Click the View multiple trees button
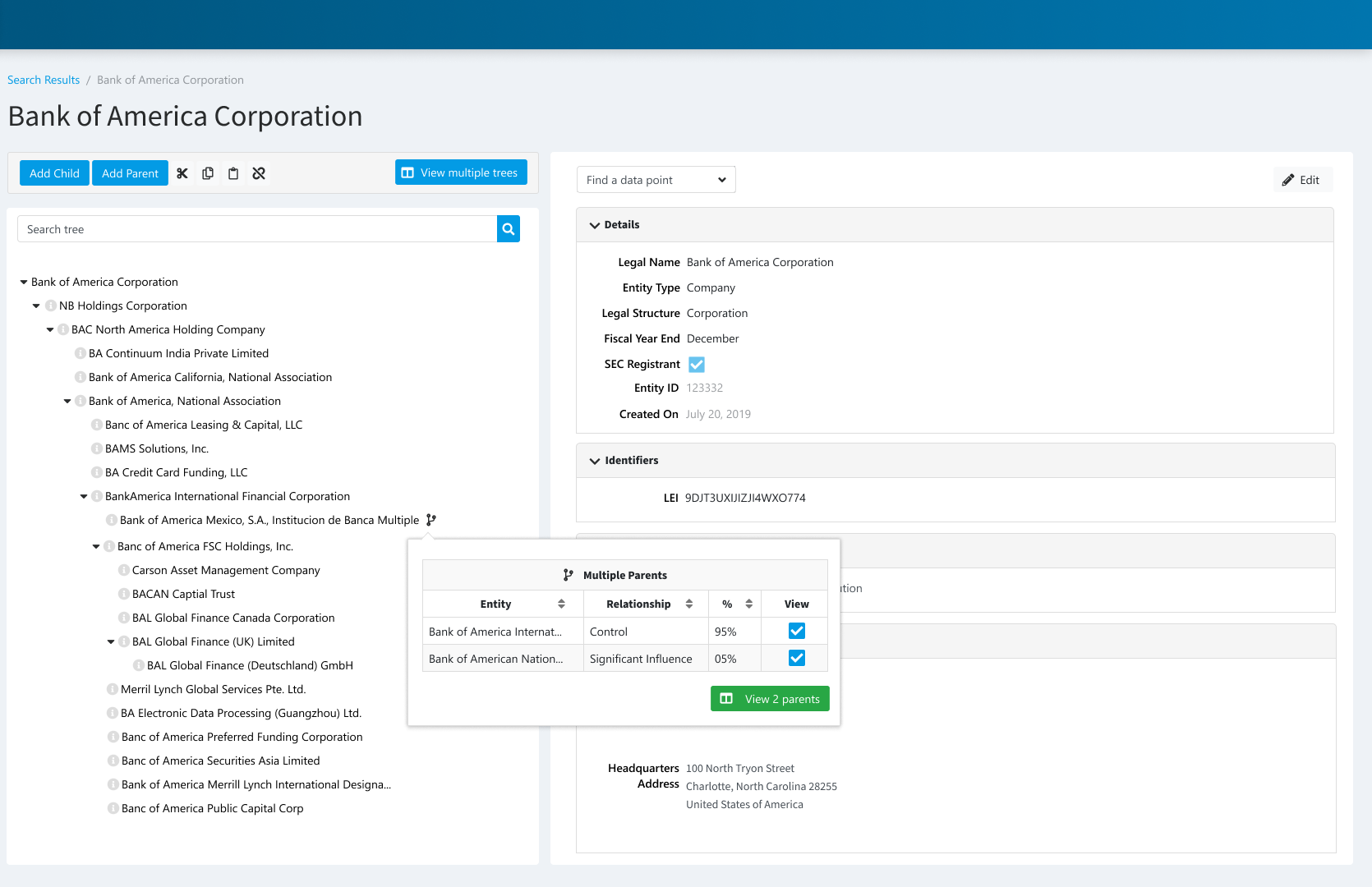The image size is (1372, 887). (460, 172)
